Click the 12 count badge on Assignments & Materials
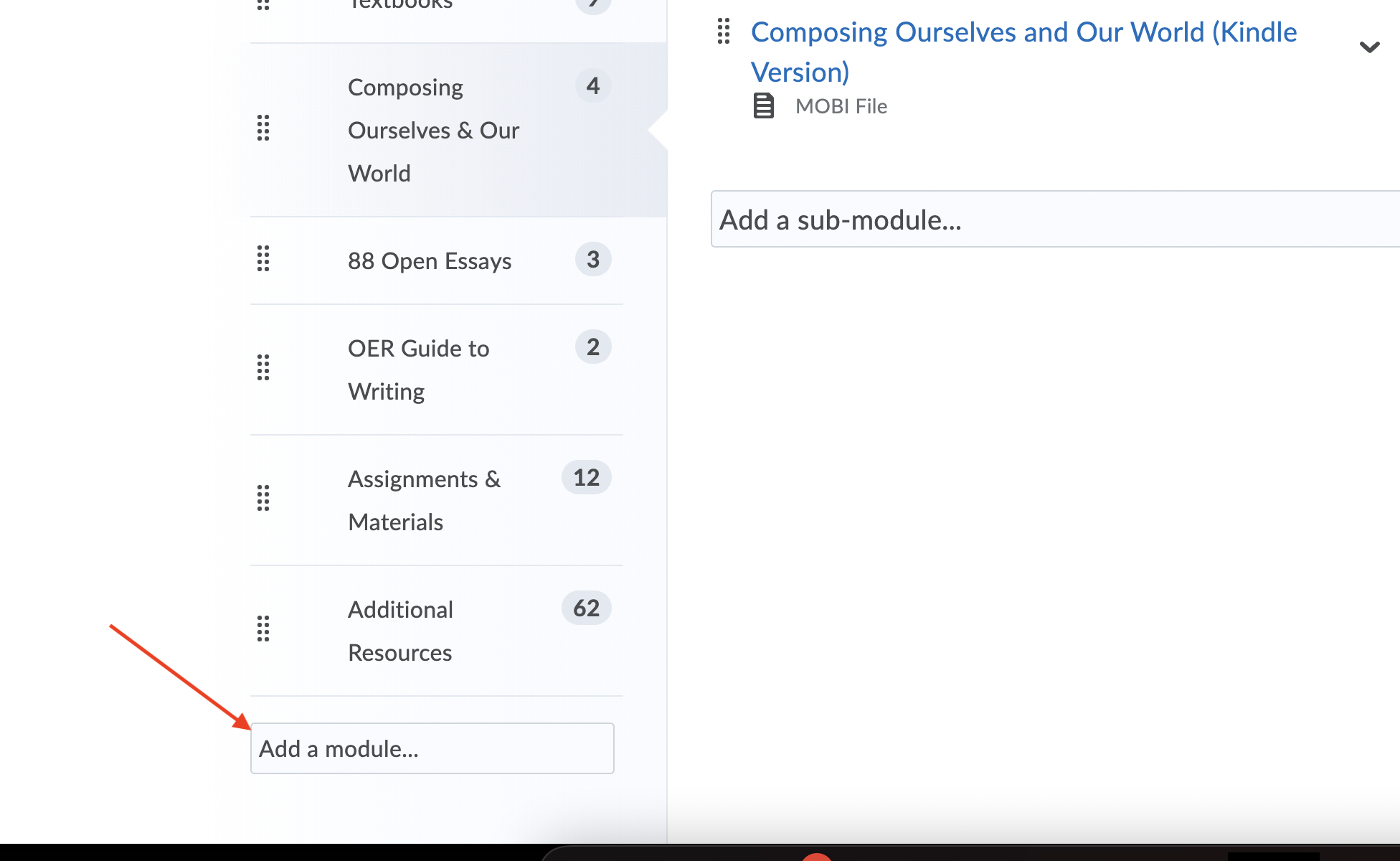 (x=585, y=477)
